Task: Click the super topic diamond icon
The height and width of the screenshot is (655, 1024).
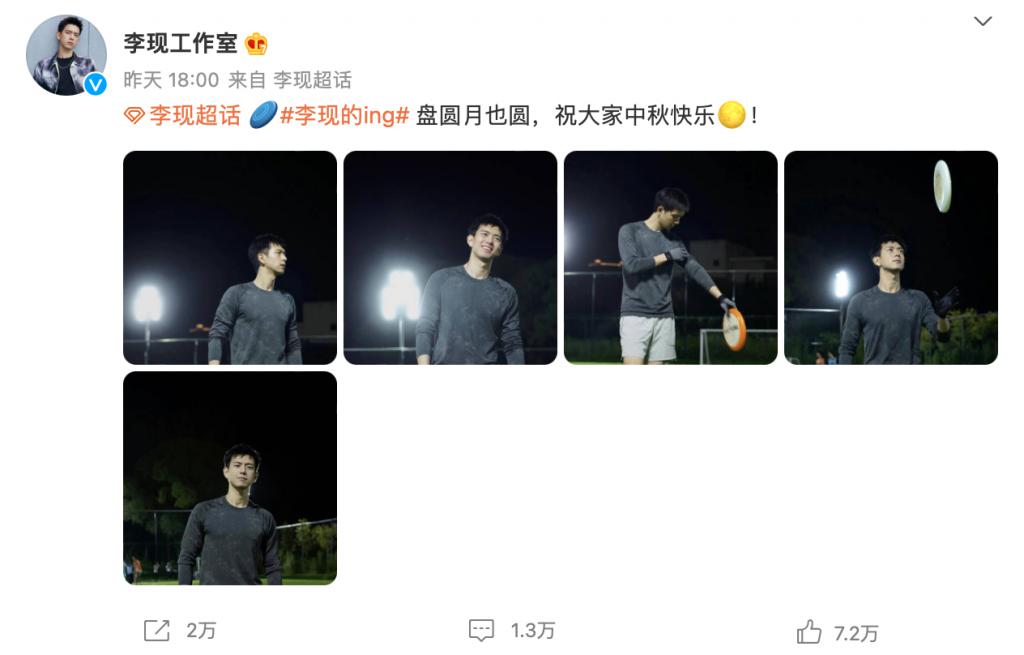Action: [134, 116]
